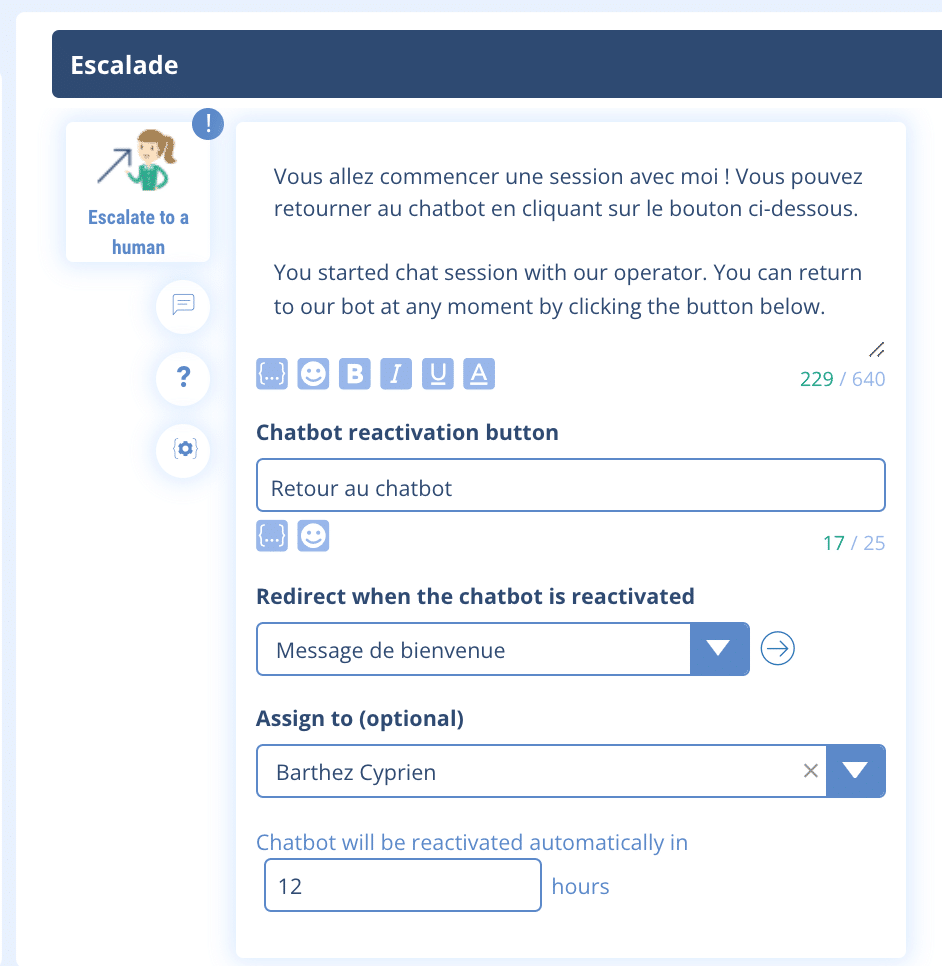Click the blue exclamation alert badge
This screenshot has width=942, height=966.
pyautogui.click(x=208, y=123)
